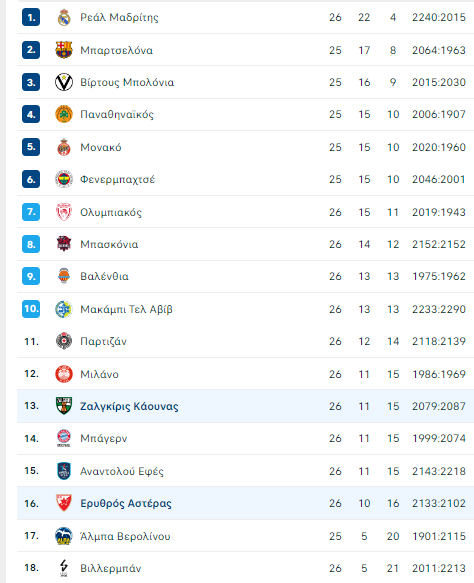Open the Μπασκόνια team link
This screenshot has height=583, width=474.
109,244
